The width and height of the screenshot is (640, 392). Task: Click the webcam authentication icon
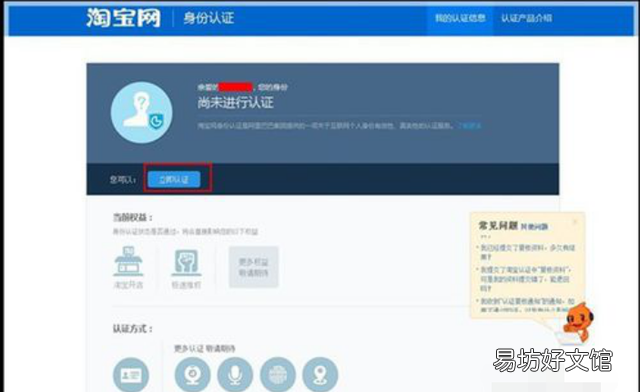(193, 374)
